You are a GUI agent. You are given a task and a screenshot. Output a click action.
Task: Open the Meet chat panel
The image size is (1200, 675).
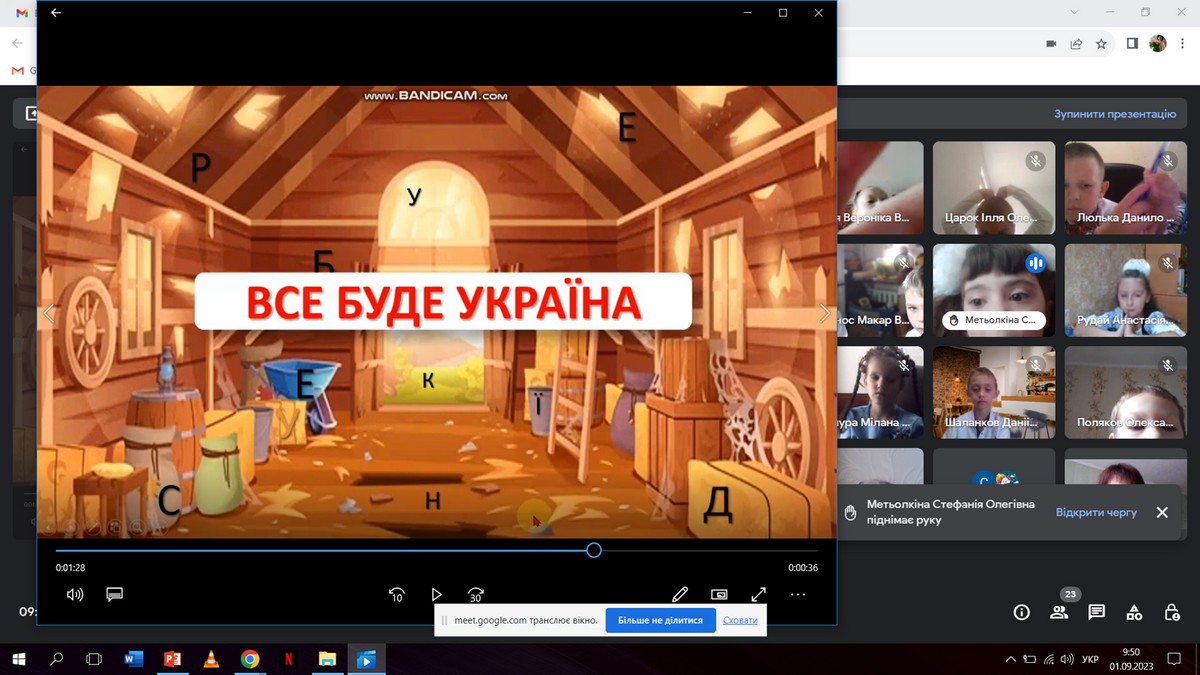pos(1097,612)
